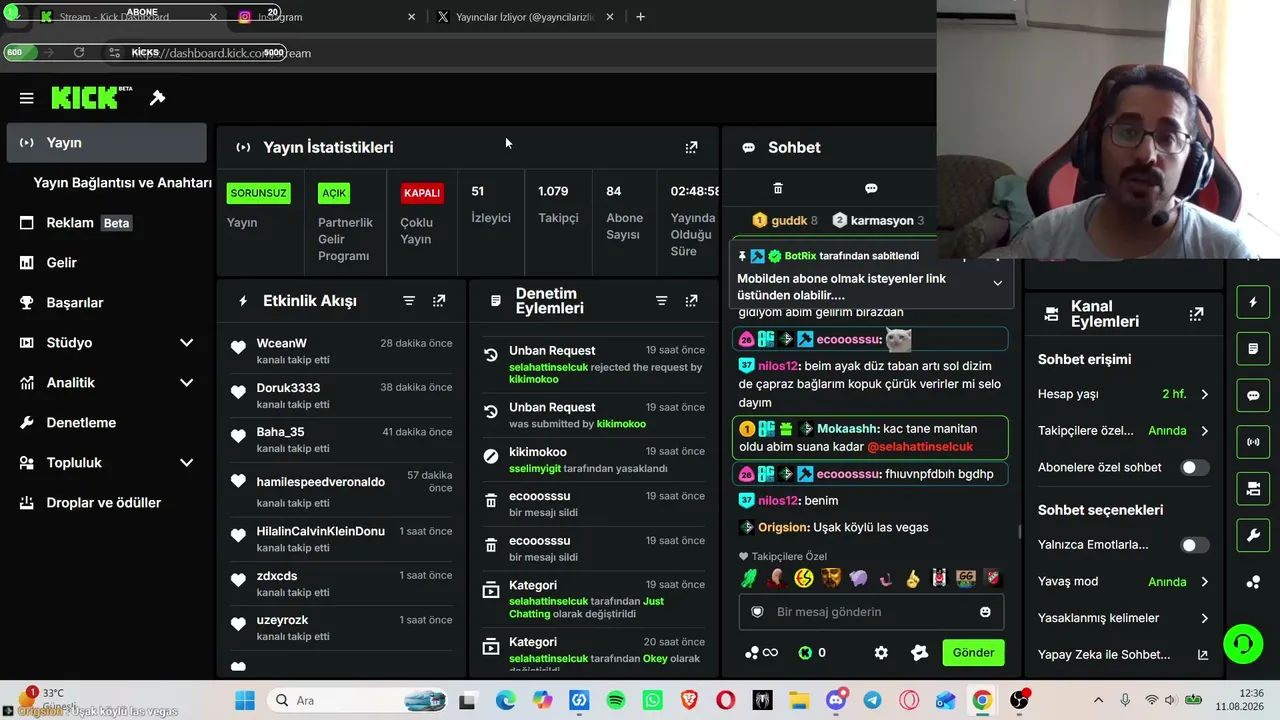Click the pin icon next to the Kick logo
The width and height of the screenshot is (1280, 720).
(157, 98)
